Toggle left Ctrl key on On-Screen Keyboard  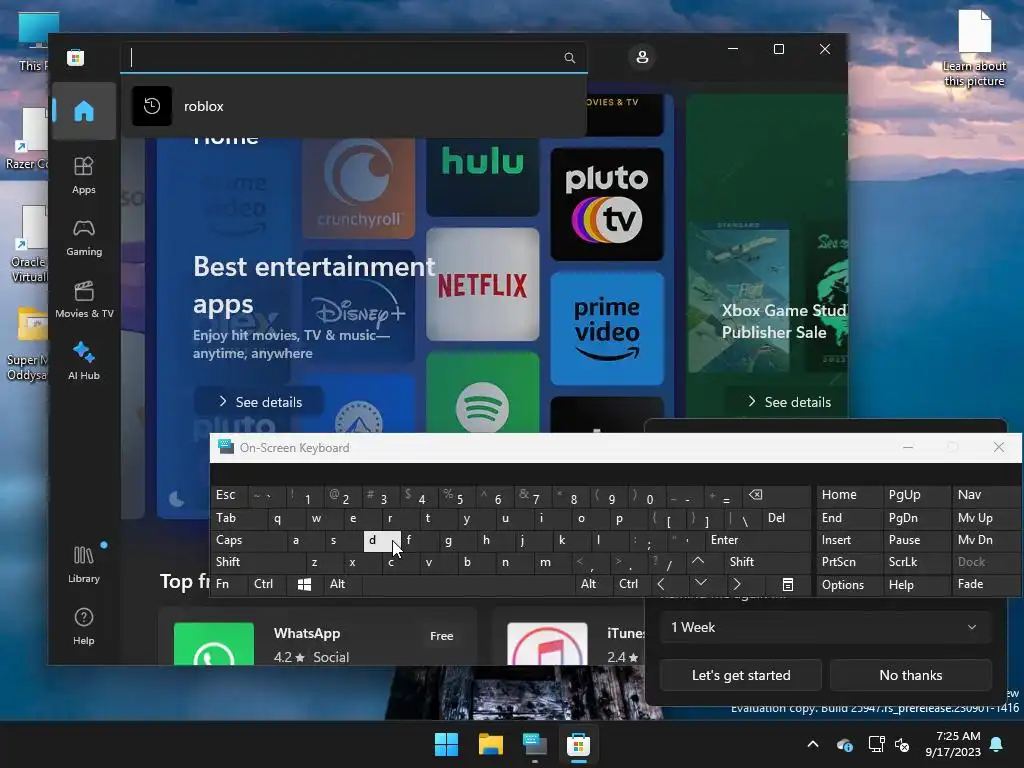[x=266, y=584]
